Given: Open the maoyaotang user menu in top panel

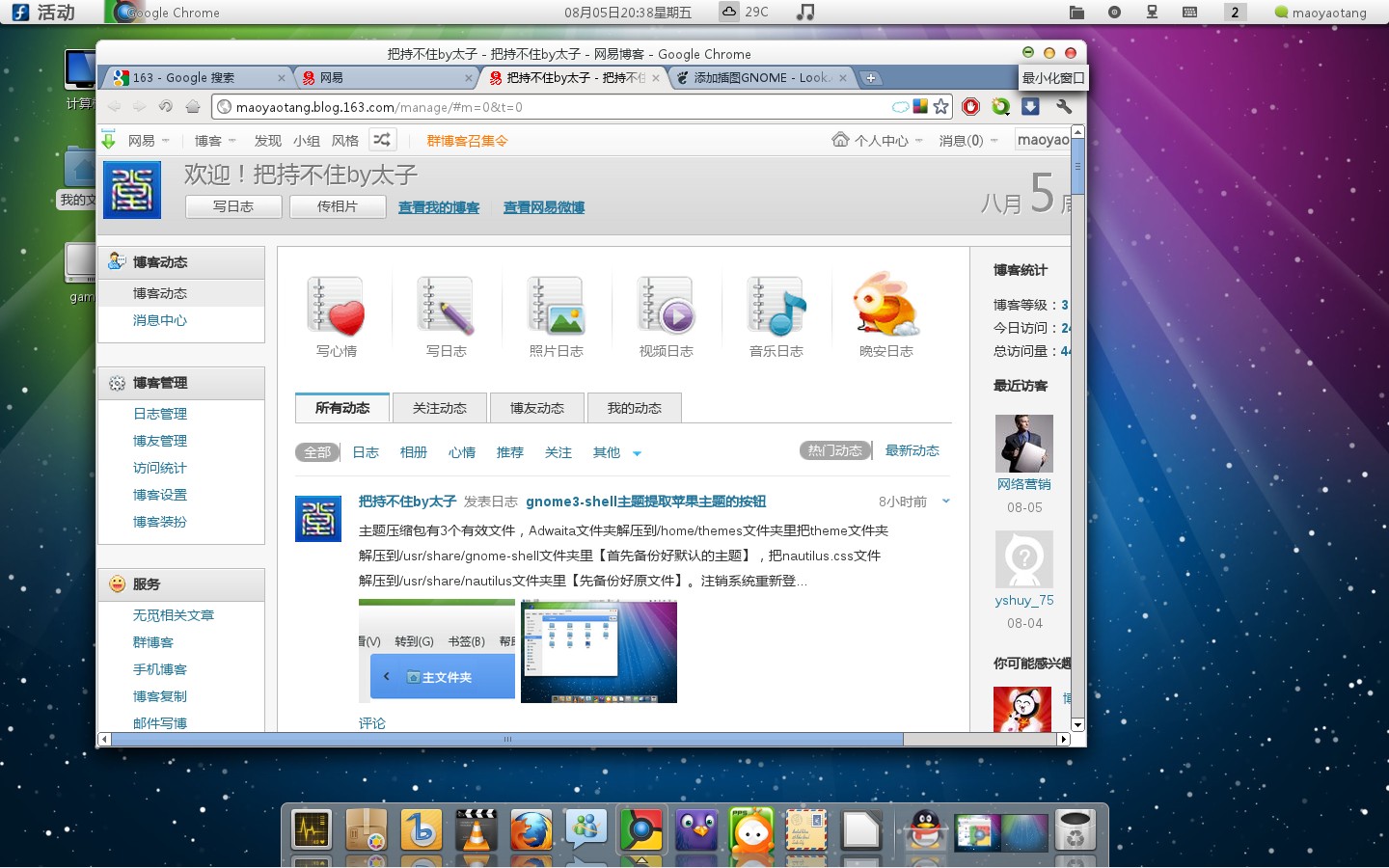Looking at the screenshot, I should [1321, 13].
